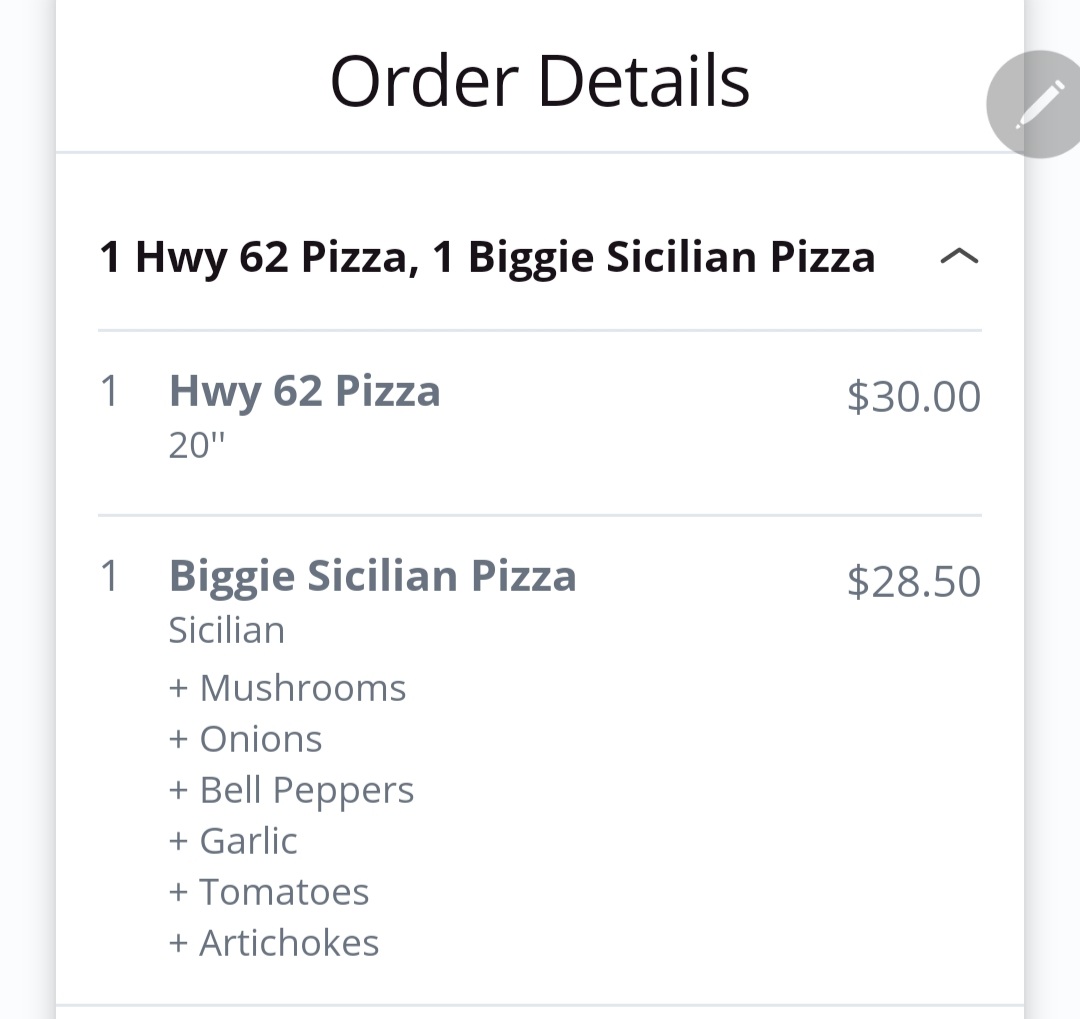Select the bold Biggie Sicilian Pizza item name
Viewport: 1080px width, 1019px height.
(x=372, y=576)
